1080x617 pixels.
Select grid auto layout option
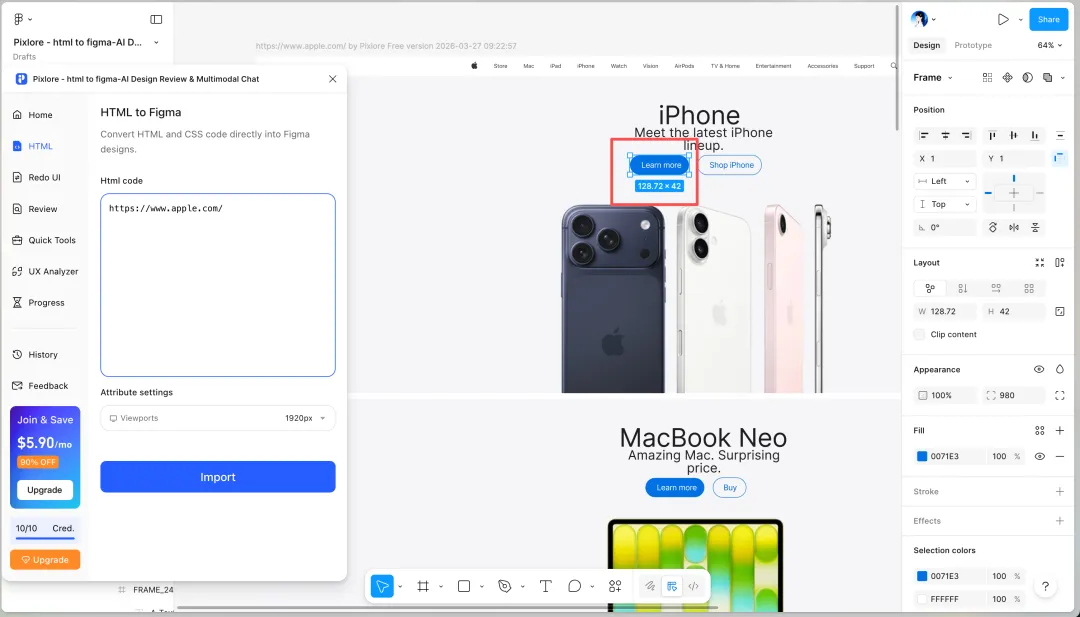pos(1029,289)
